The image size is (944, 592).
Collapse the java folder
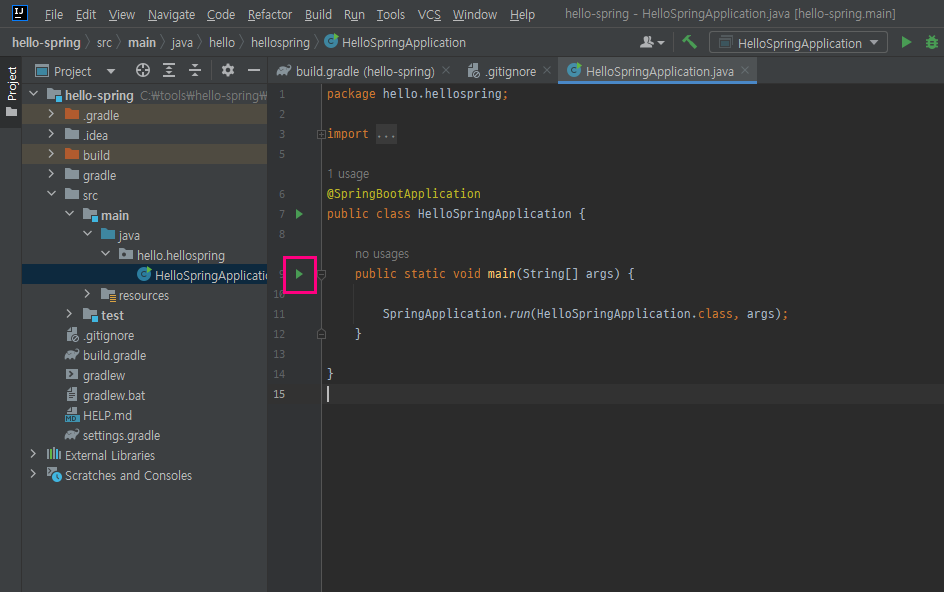pyautogui.click(x=87, y=234)
